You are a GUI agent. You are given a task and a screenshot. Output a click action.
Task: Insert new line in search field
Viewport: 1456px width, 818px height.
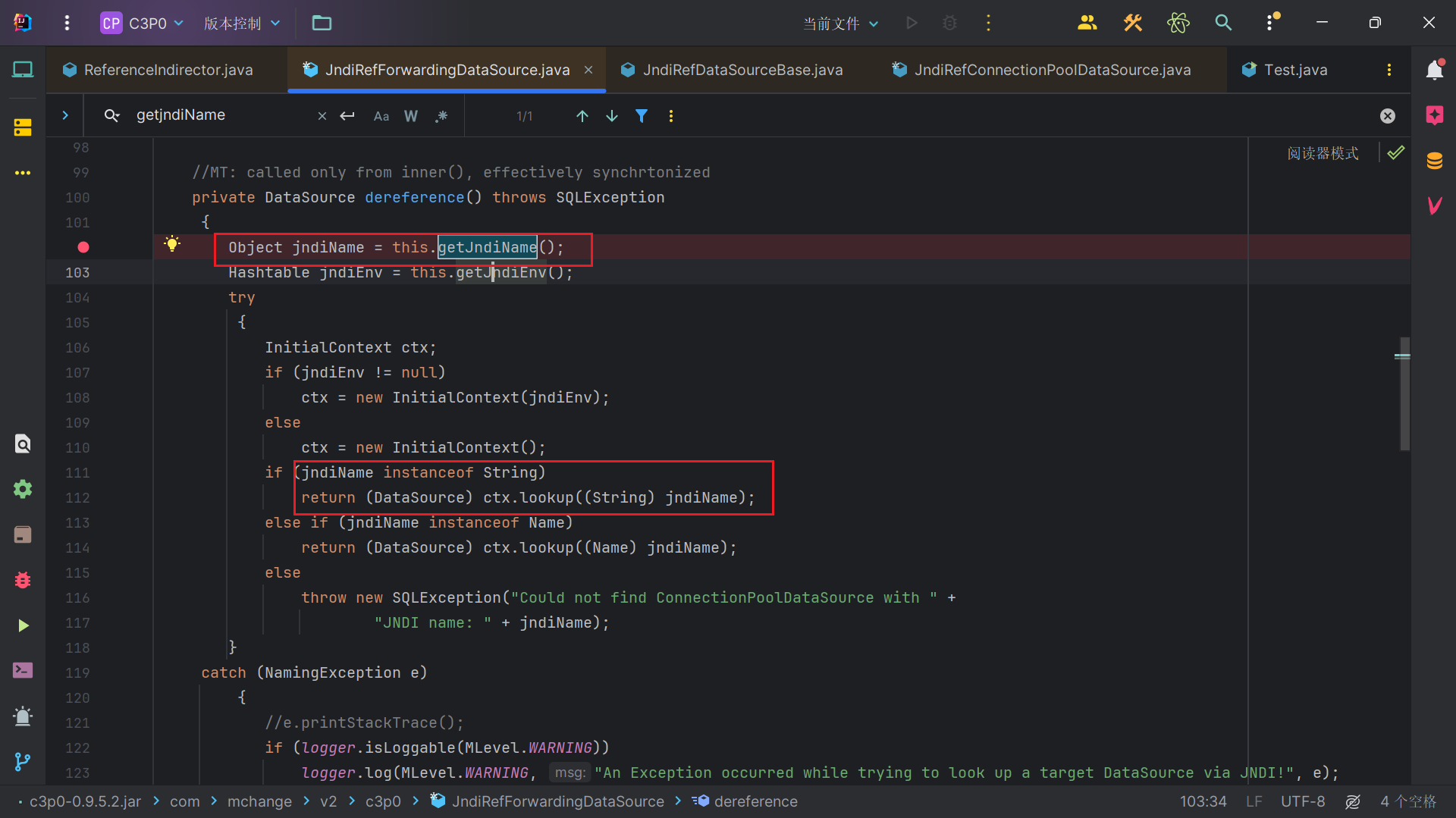347,116
